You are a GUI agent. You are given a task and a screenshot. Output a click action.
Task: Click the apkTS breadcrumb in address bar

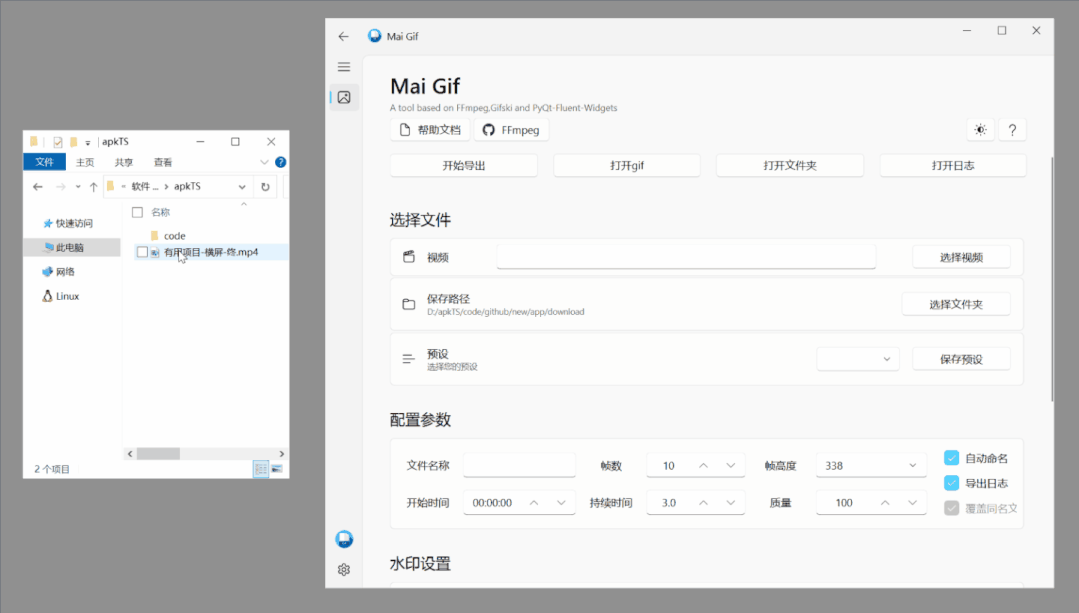[187, 186]
